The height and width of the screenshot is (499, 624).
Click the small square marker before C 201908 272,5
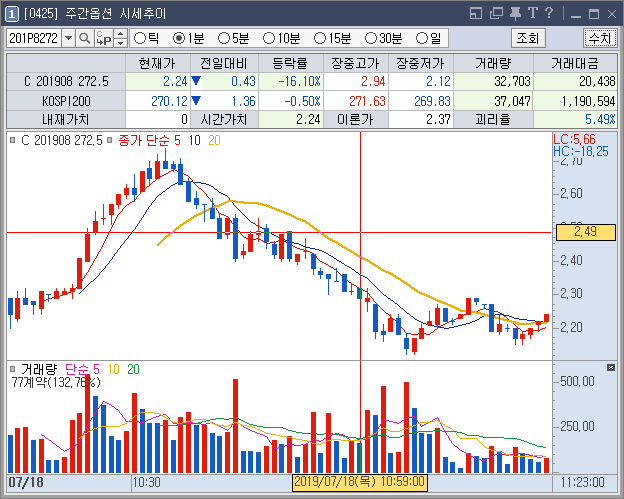pos(13,140)
